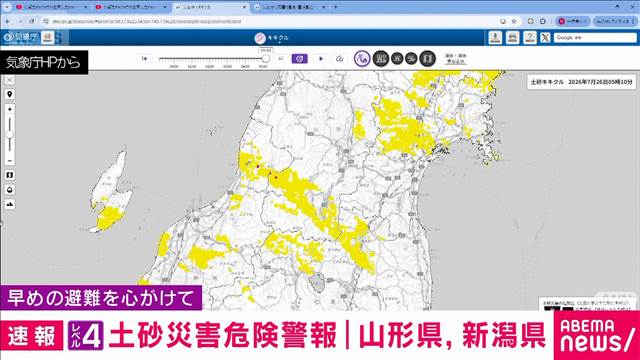Toggle the terrain mountain icon
The width and height of the screenshot is (640, 360).
pyautogui.click(x=9, y=204)
